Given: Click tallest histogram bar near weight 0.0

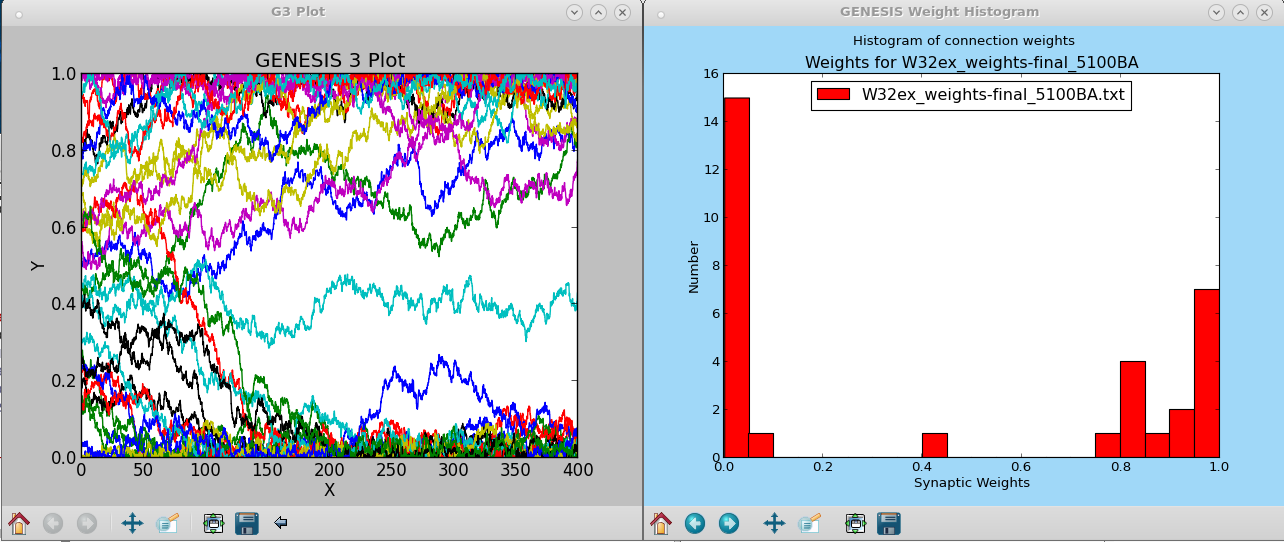Looking at the screenshot, I should 736,277.
